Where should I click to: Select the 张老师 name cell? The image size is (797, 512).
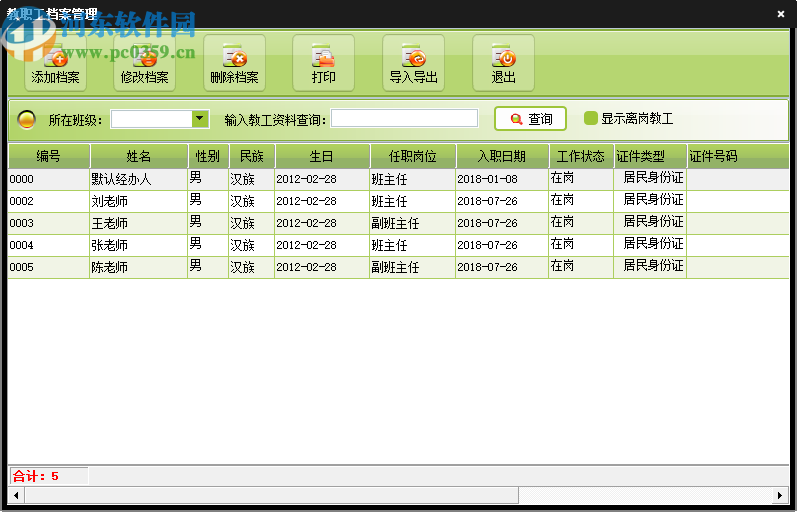[138, 245]
